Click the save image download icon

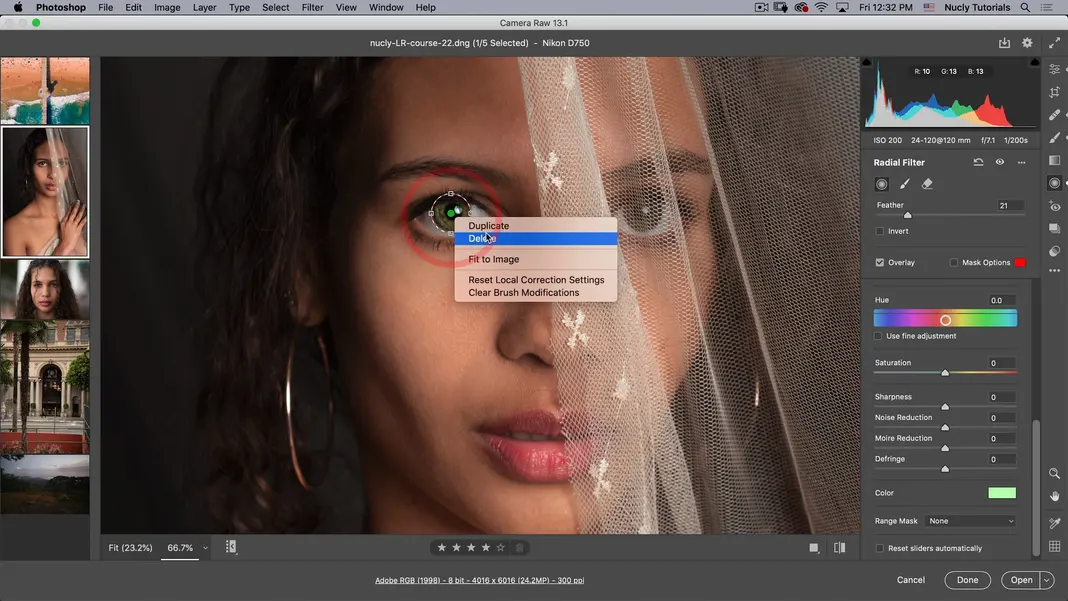tap(1004, 42)
